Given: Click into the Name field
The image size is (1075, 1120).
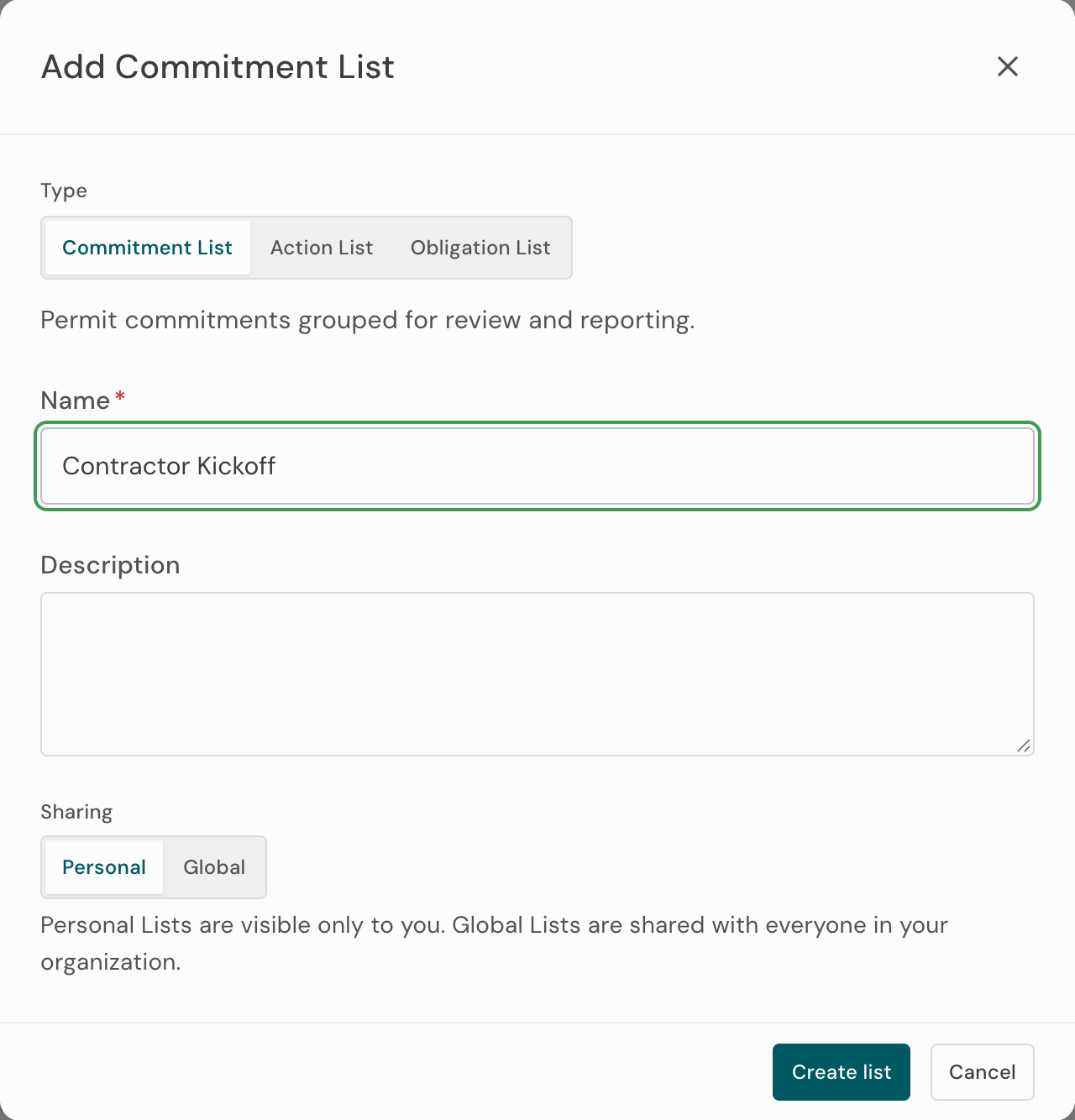Looking at the screenshot, I should [x=537, y=466].
